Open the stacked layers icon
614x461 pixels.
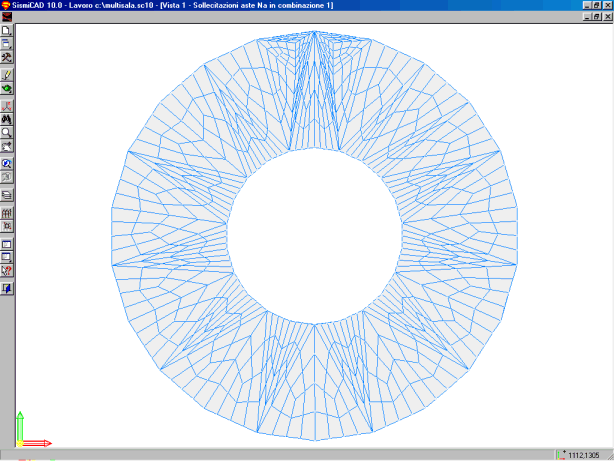click(7, 195)
